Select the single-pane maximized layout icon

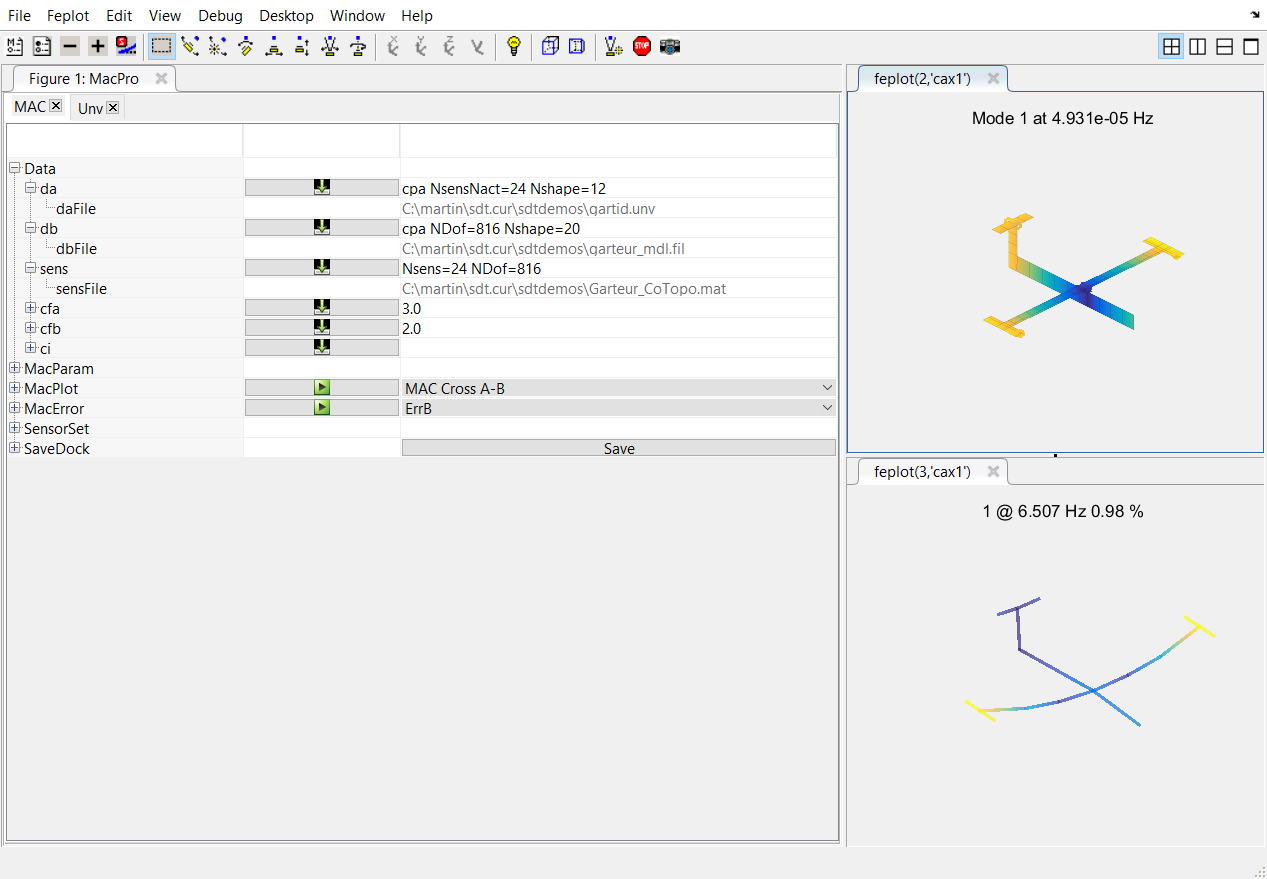1250,46
